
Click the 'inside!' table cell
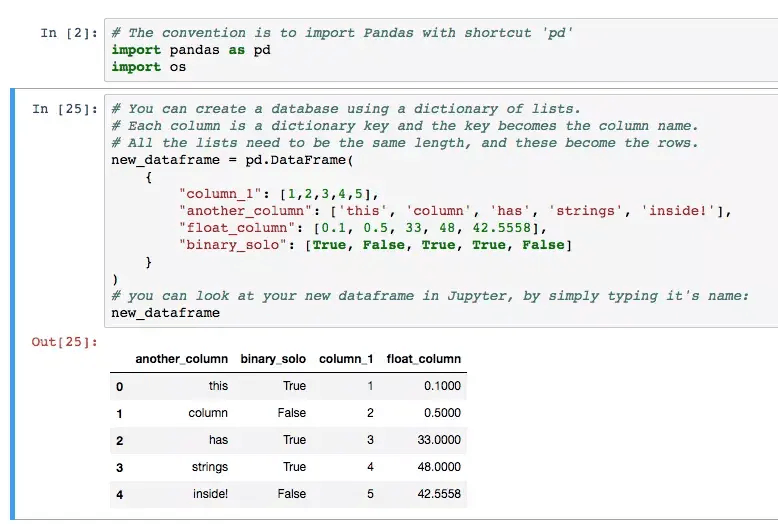[210, 494]
